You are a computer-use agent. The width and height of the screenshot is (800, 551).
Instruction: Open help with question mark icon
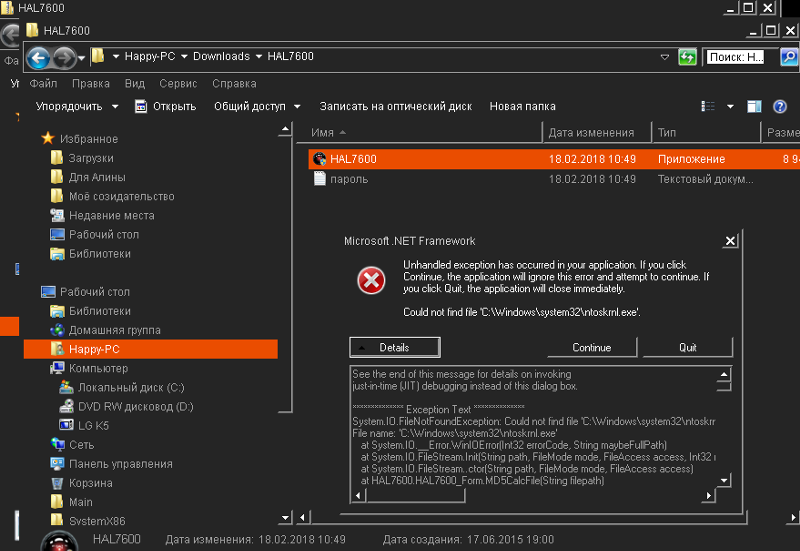click(780, 106)
